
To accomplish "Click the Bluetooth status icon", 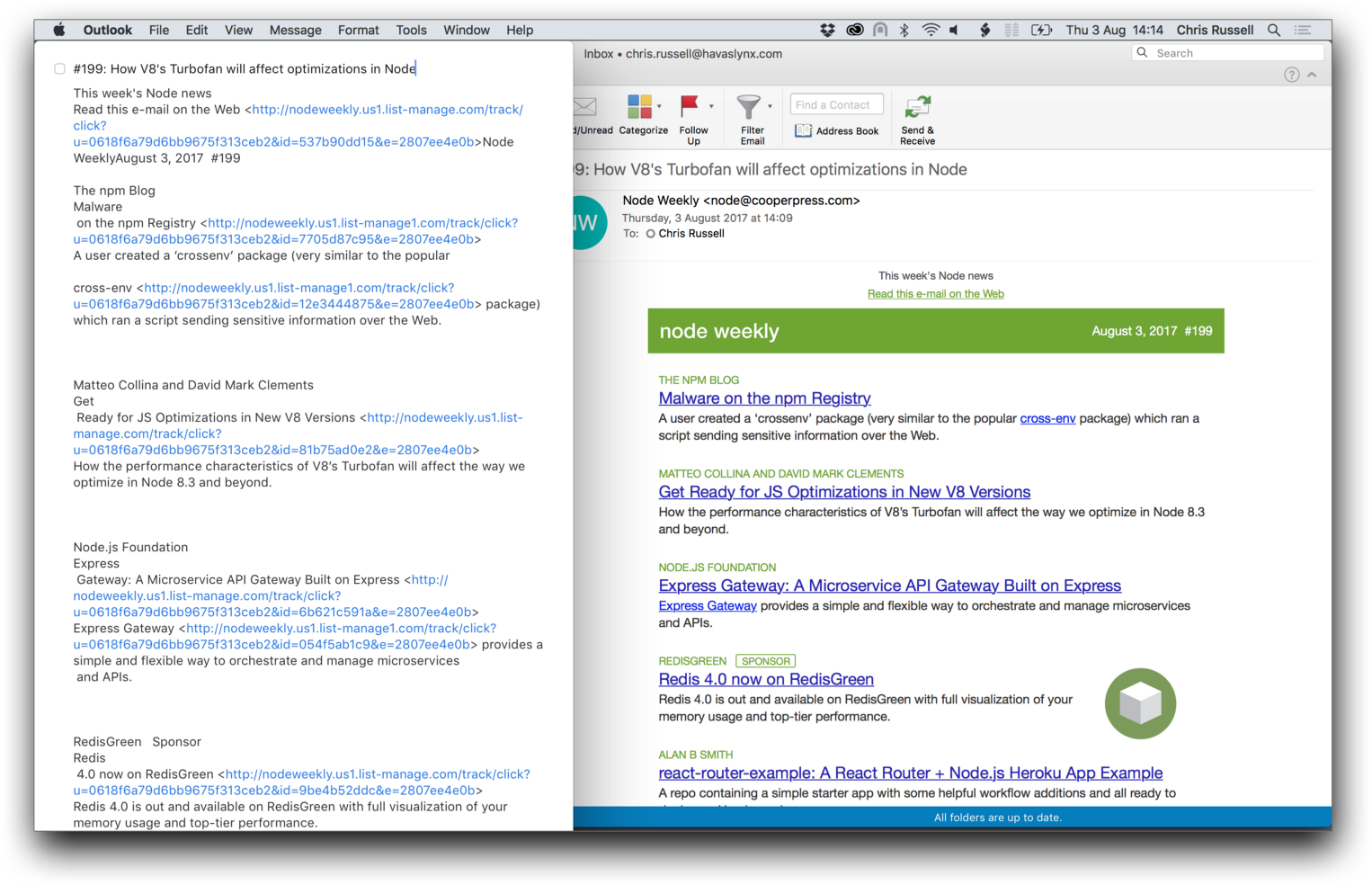I will [904, 30].
